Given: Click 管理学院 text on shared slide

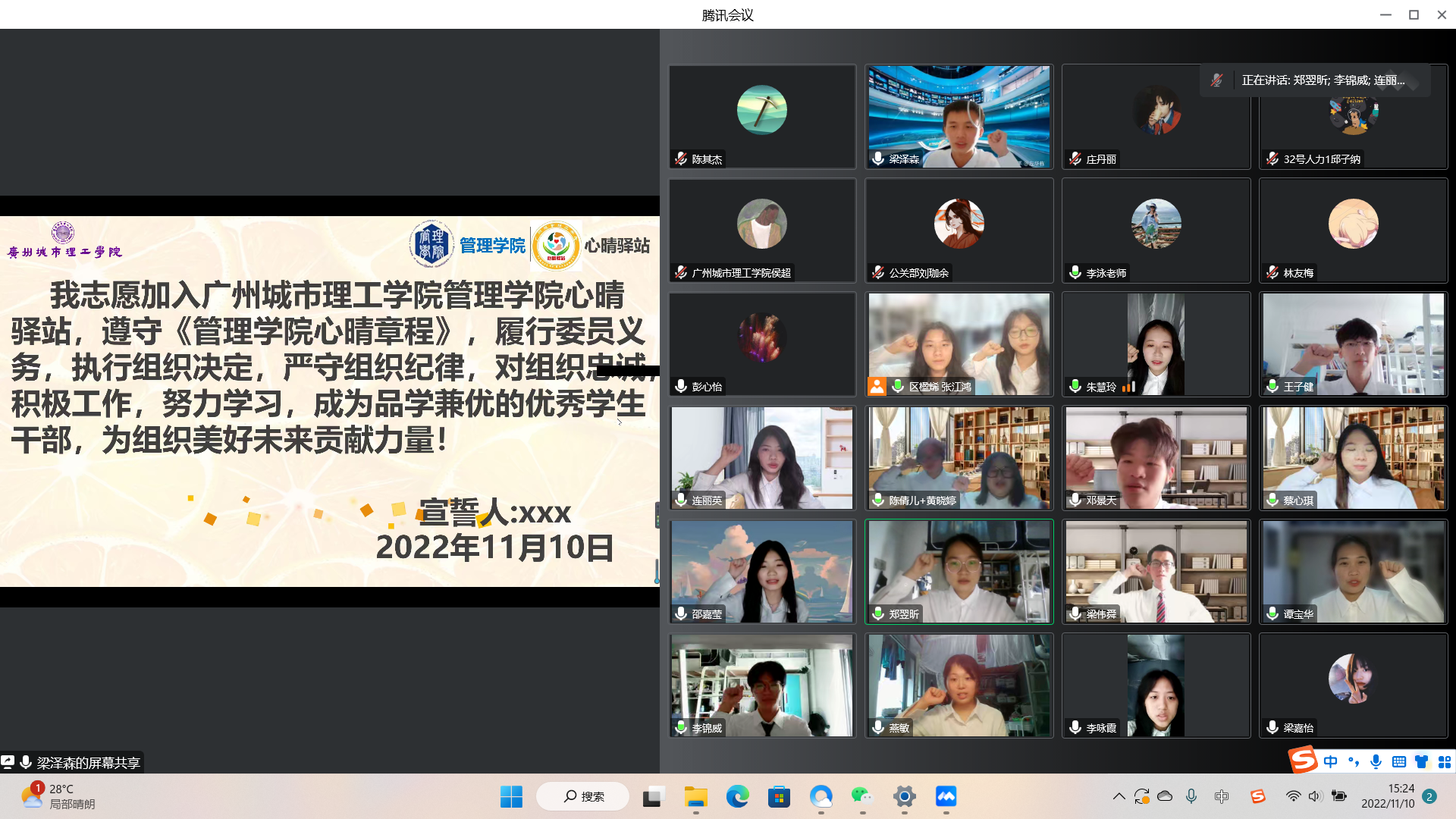Looking at the screenshot, I should click(x=492, y=246).
